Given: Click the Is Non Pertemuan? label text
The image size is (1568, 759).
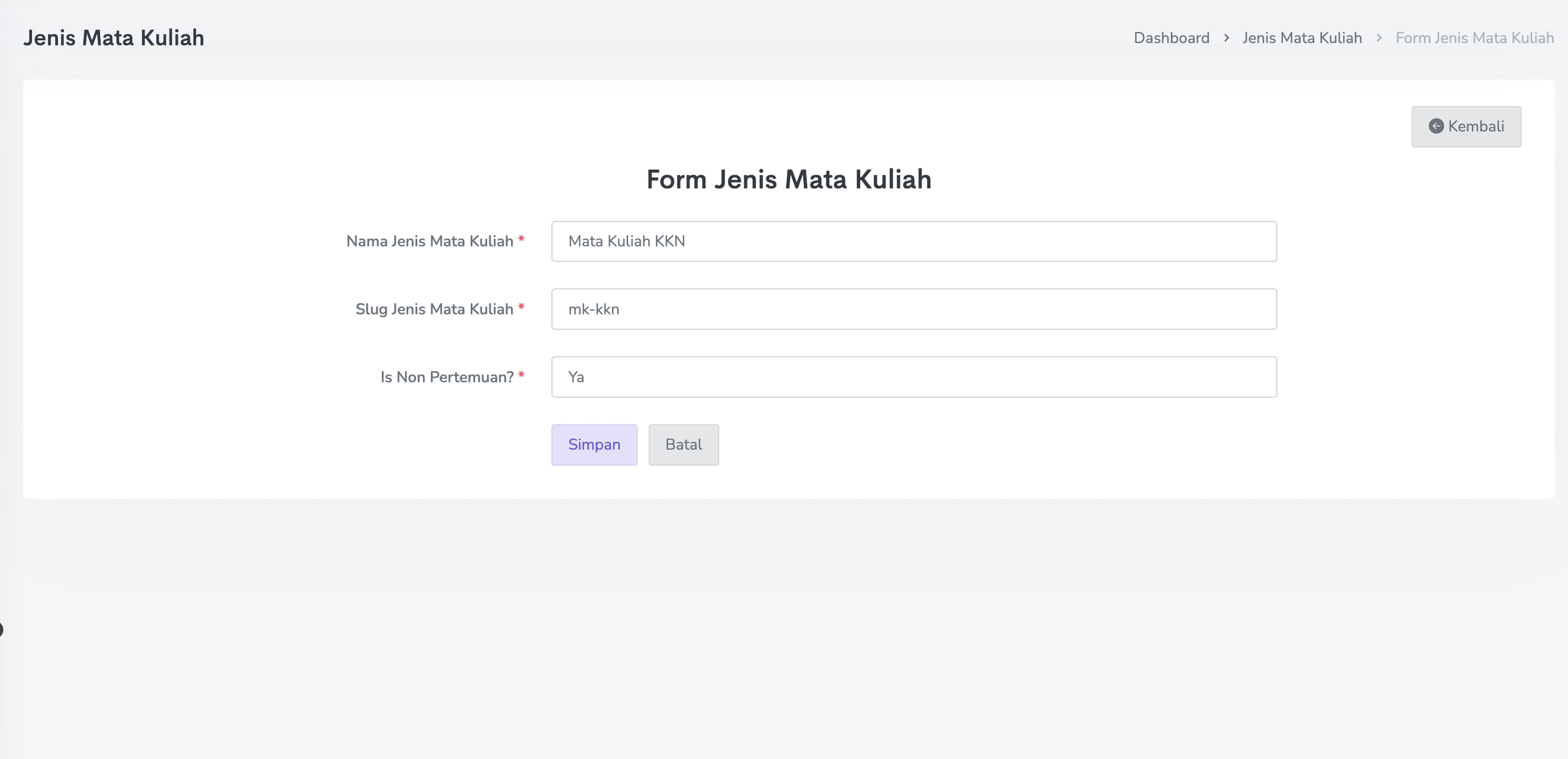Looking at the screenshot, I should coord(446,377).
